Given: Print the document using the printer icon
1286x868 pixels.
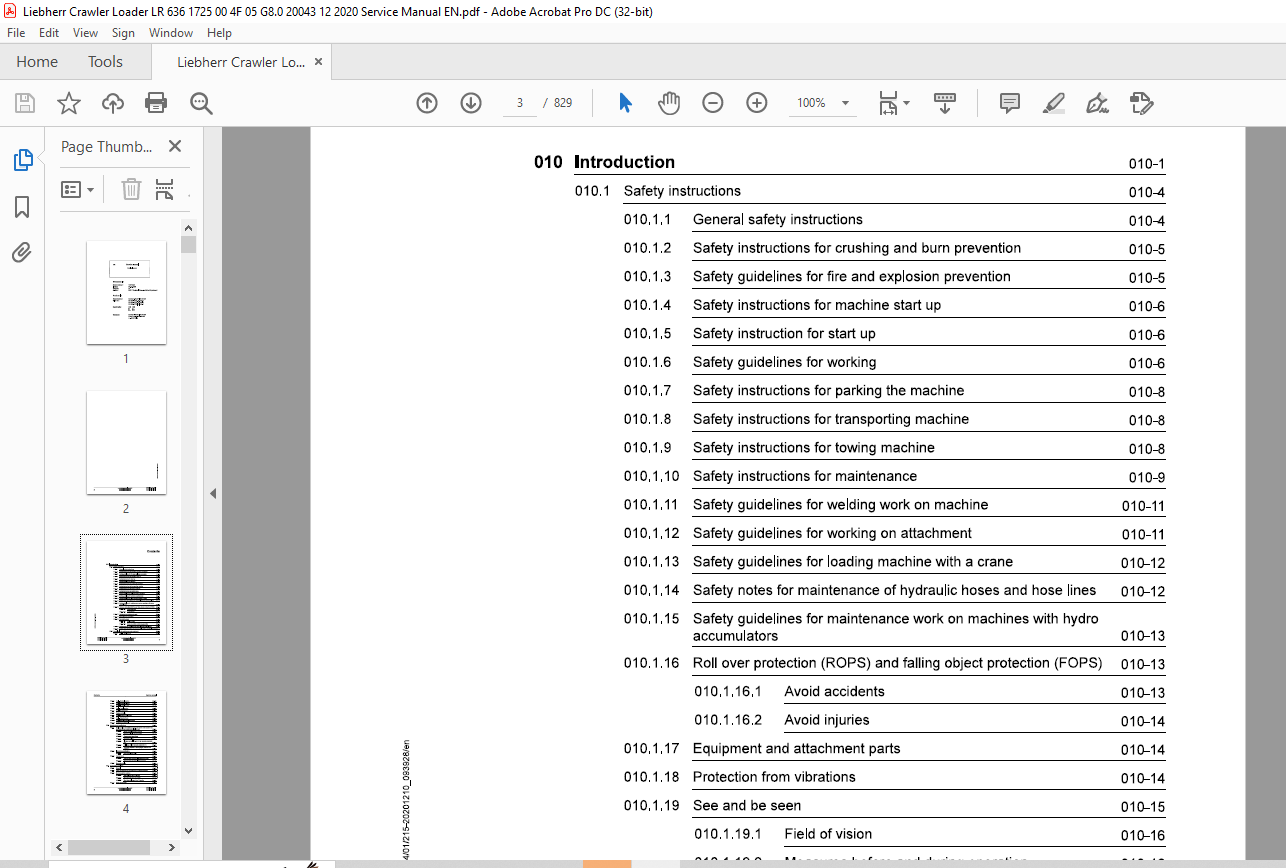Looking at the screenshot, I should click(x=156, y=103).
